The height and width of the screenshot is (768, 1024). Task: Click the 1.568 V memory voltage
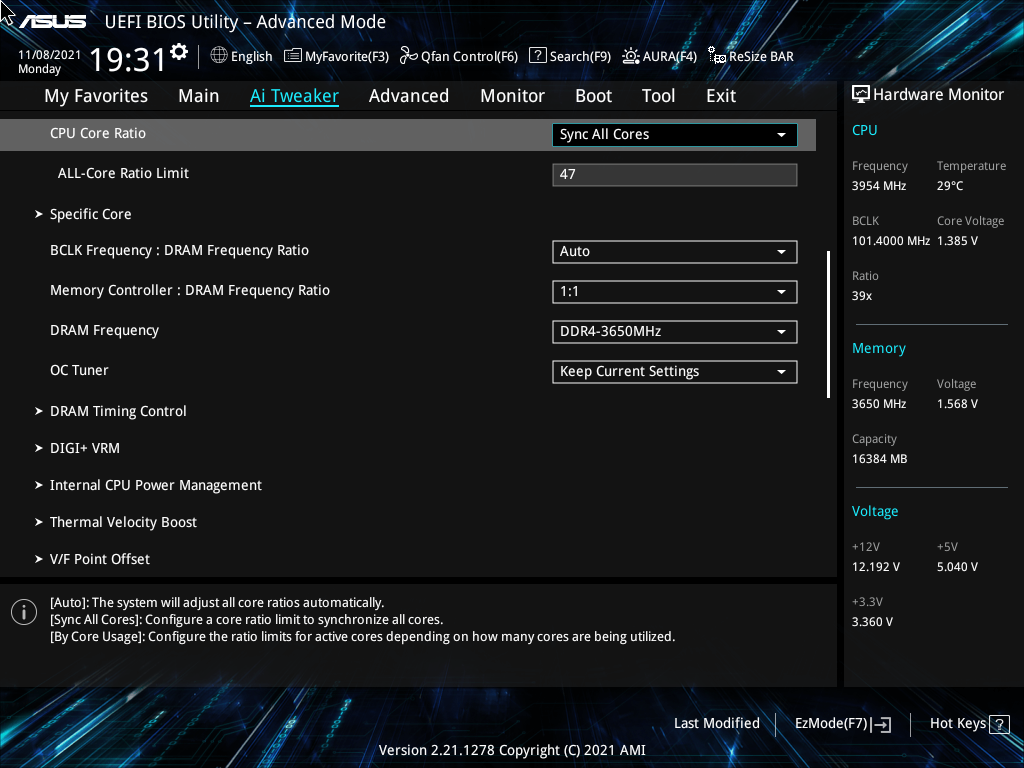[x=957, y=404]
